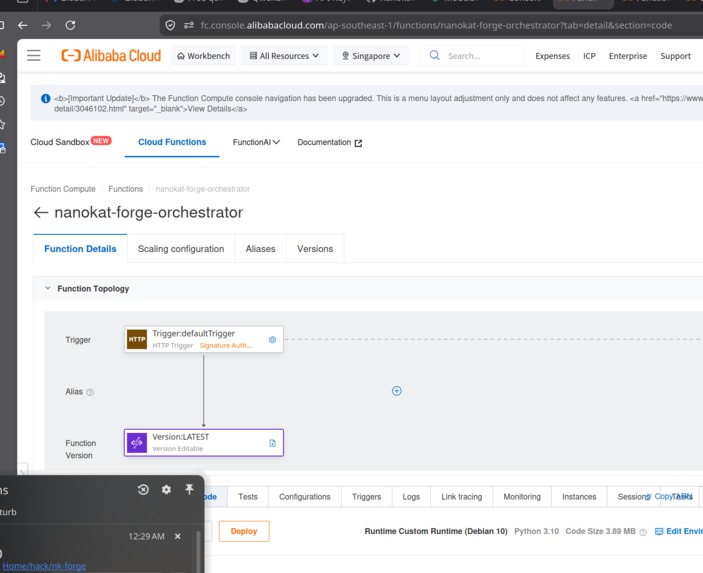Switch to the Tests tab
The width and height of the screenshot is (703, 573).
[x=248, y=497]
